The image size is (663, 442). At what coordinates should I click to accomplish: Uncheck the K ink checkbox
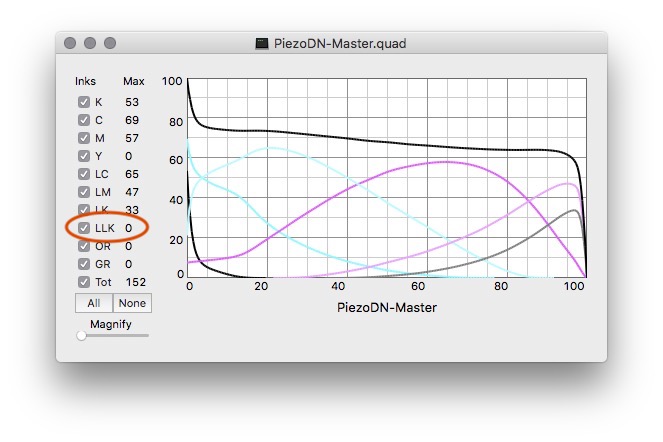[x=84, y=102]
